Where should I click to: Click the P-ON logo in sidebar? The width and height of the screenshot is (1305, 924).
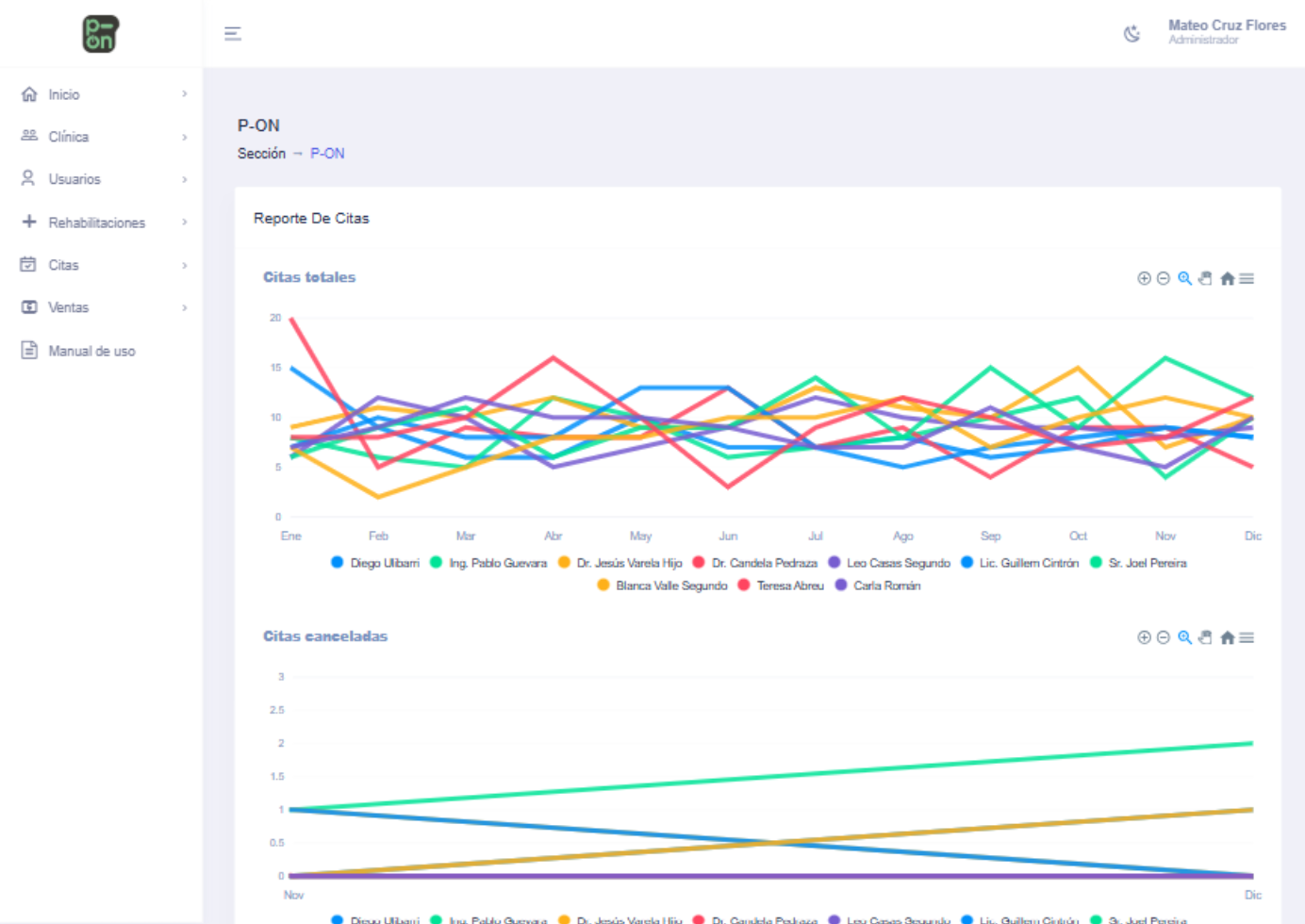pos(100,34)
